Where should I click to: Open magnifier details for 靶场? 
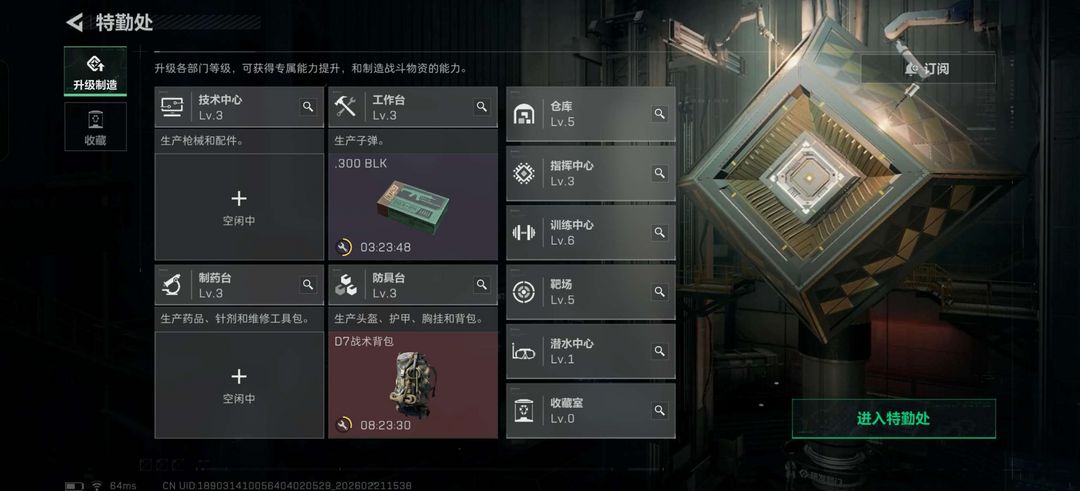[x=659, y=291]
